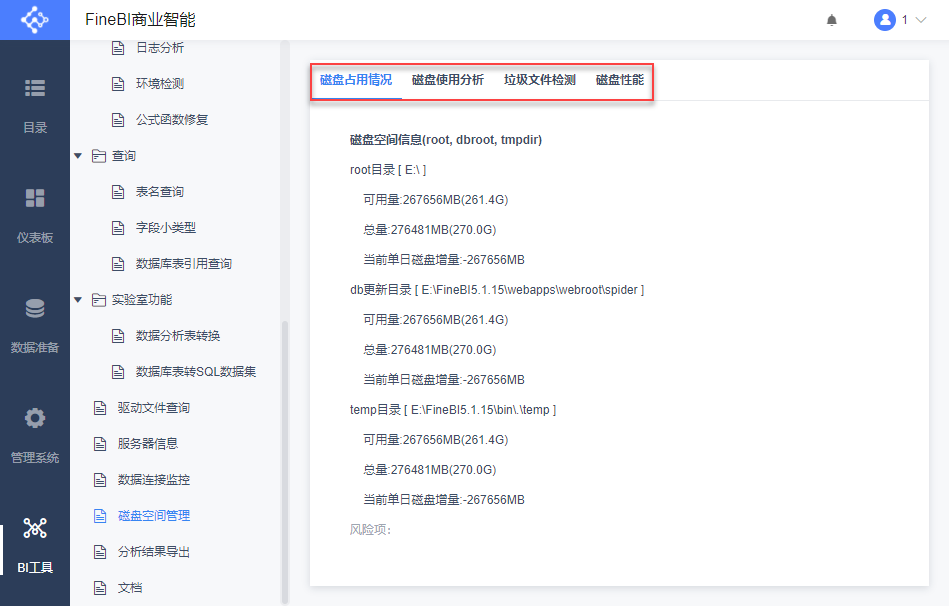This screenshot has height=606, width=949.
Task: Click the root目录 [ E:\ ] line
Action: click(x=388, y=170)
